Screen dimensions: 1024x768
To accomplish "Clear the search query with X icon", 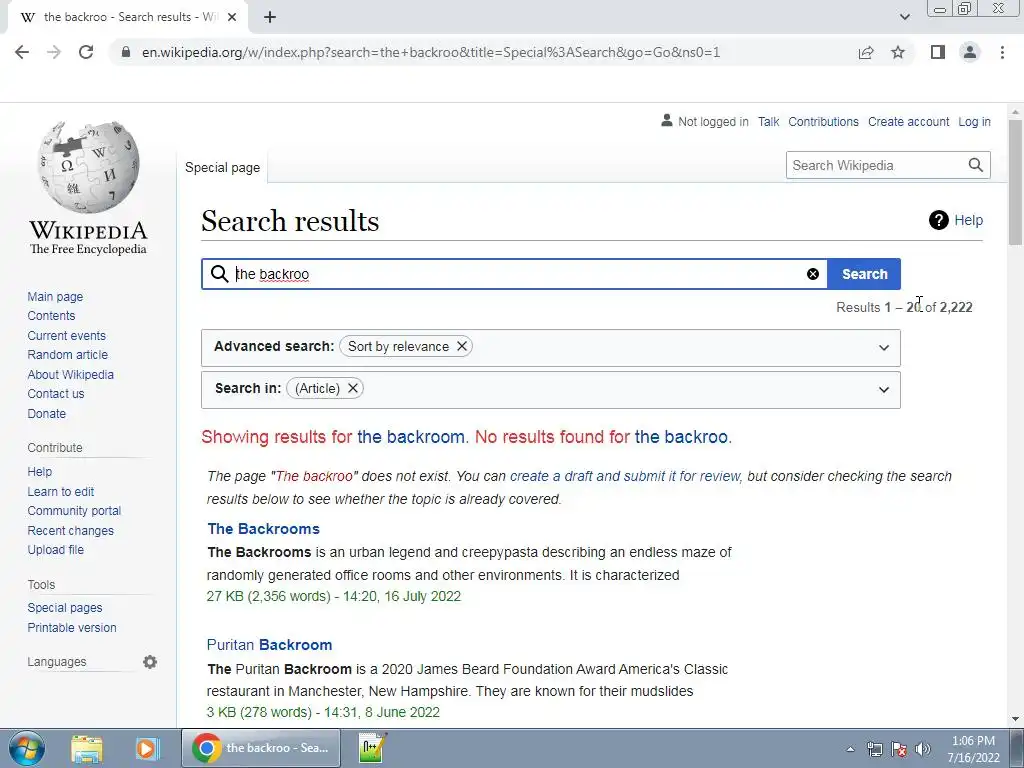I will [x=813, y=274].
